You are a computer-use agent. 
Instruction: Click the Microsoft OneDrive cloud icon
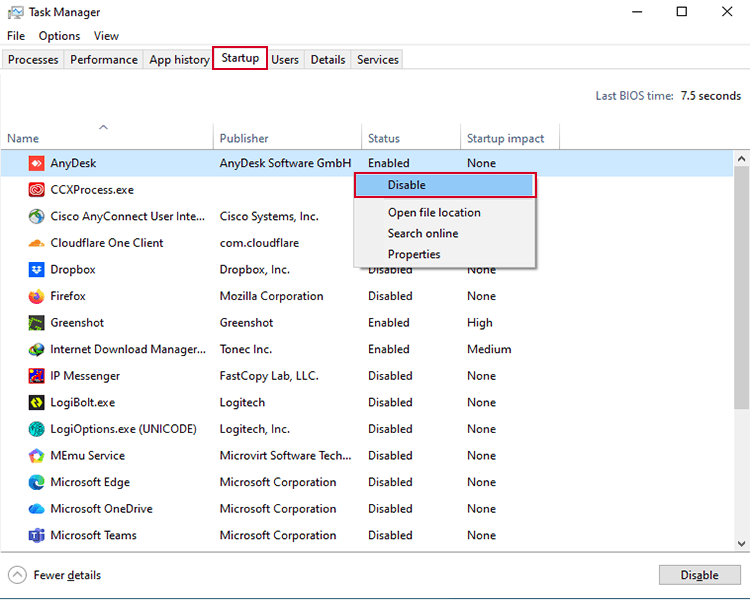click(x=36, y=509)
